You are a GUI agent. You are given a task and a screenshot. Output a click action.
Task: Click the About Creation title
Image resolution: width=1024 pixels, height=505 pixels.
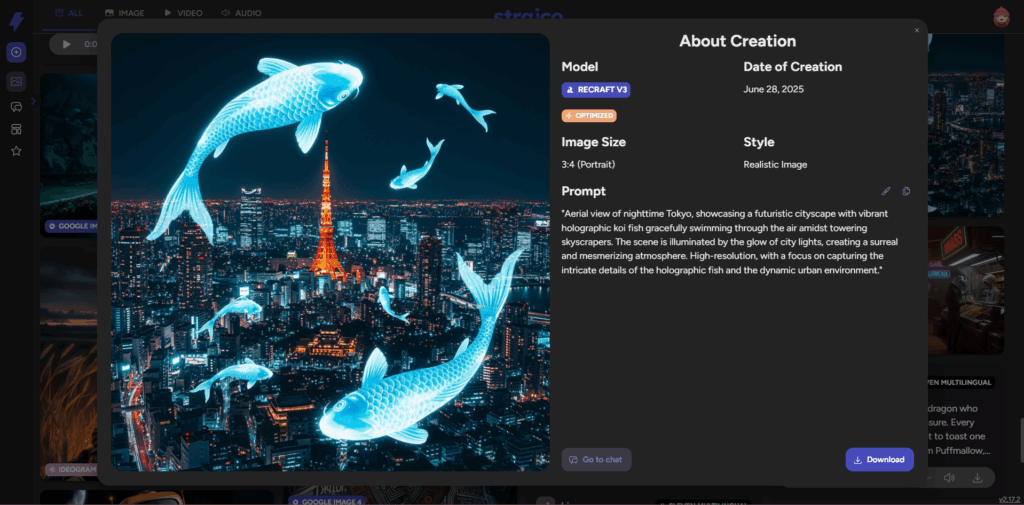[737, 41]
